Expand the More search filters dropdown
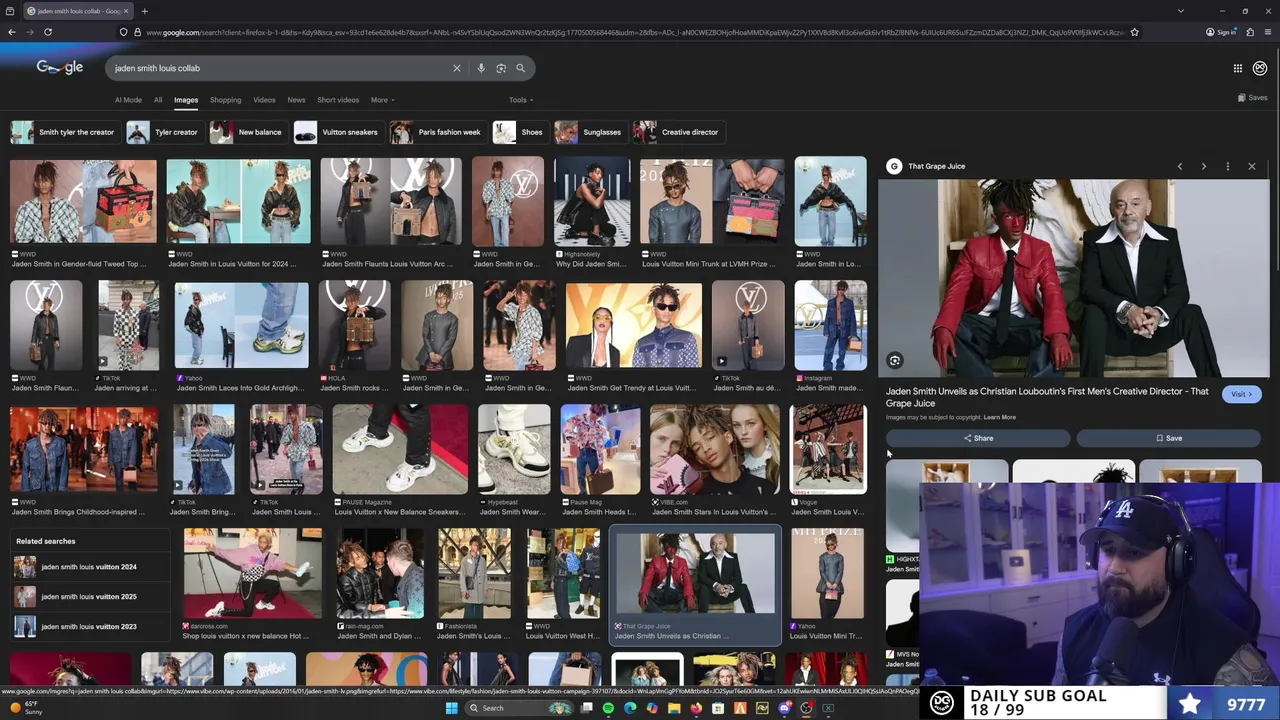This screenshot has width=1280, height=720. click(x=382, y=100)
